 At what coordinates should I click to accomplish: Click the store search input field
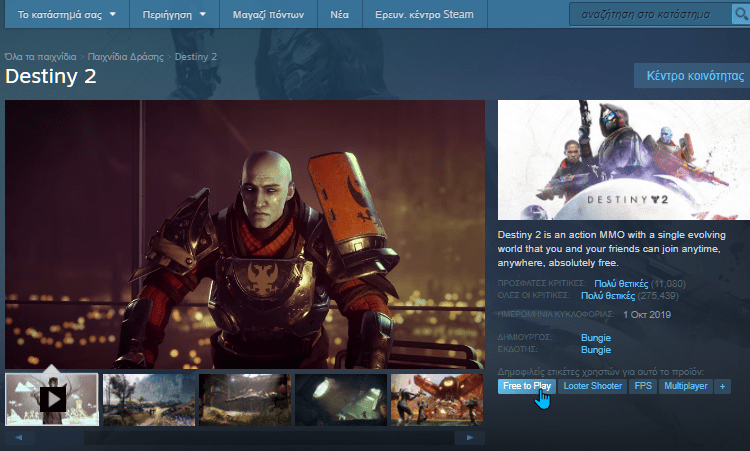point(651,14)
